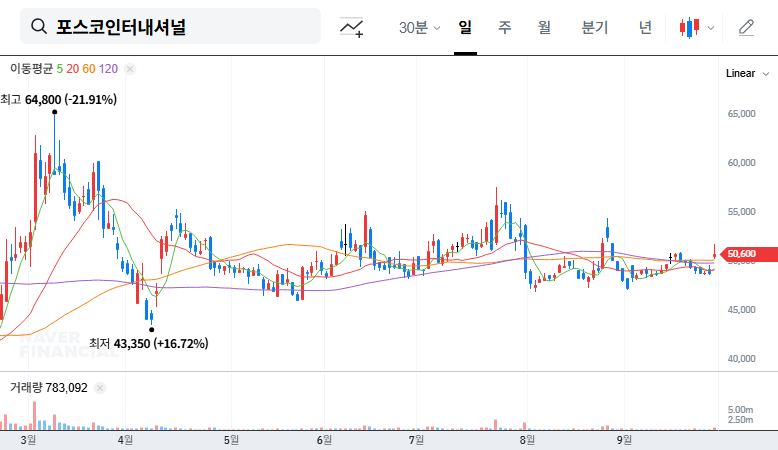Open the add indicator chart icon
Image resolution: width=778 pixels, height=450 pixels.
[351, 27]
